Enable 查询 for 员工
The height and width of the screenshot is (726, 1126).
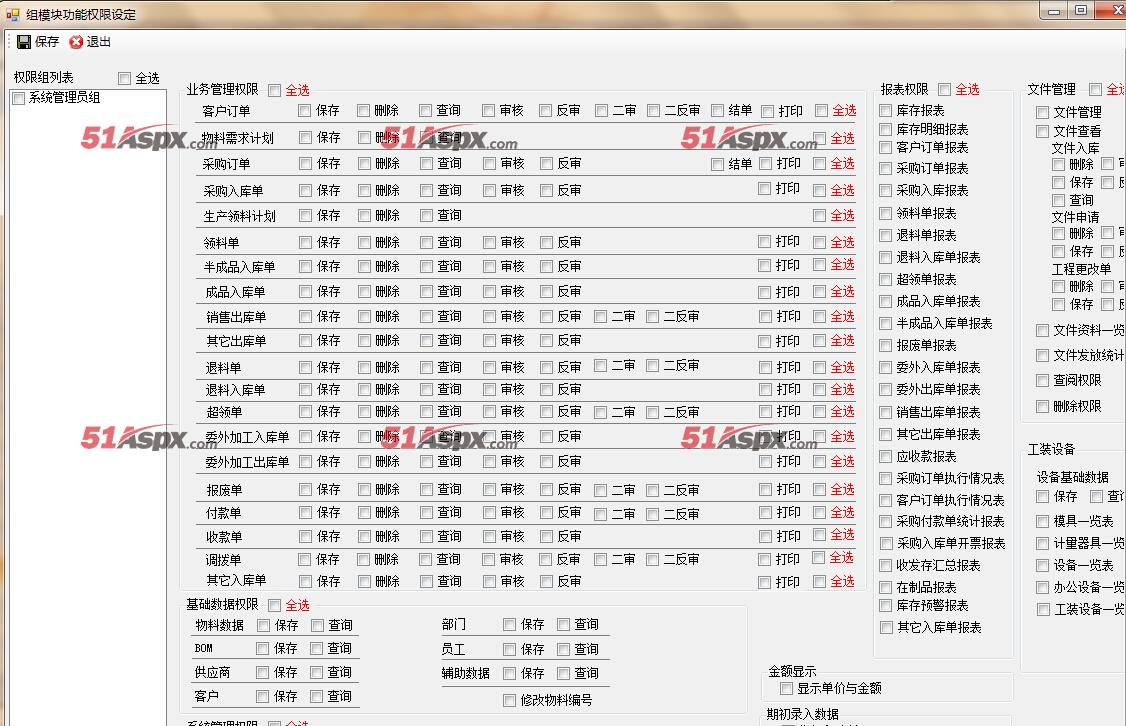(x=564, y=650)
